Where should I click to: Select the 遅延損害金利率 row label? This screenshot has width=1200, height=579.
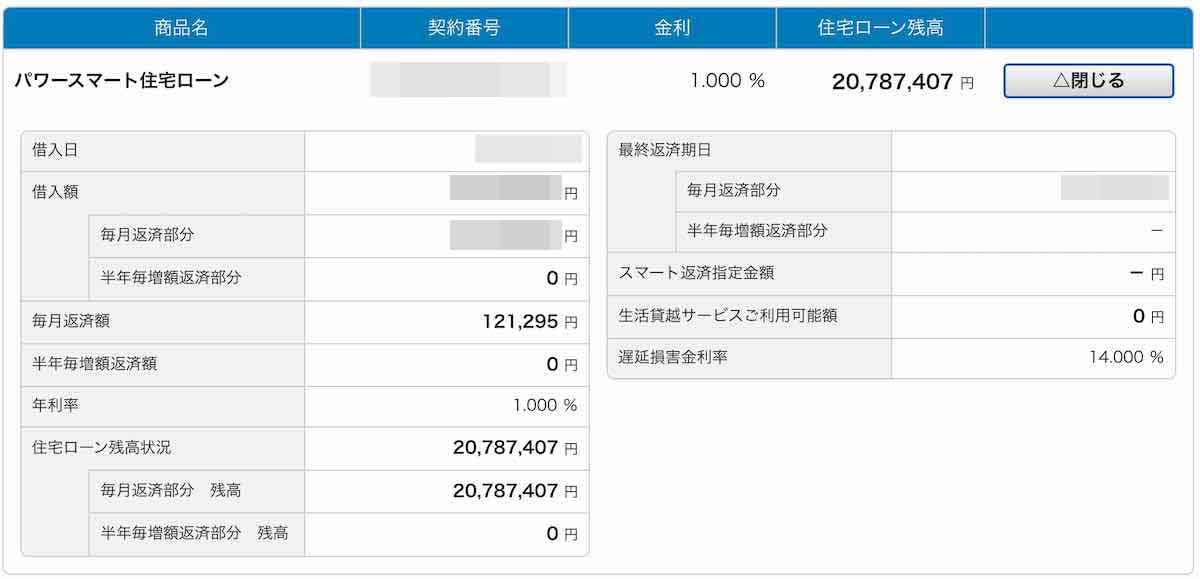pyautogui.click(x=673, y=357)
